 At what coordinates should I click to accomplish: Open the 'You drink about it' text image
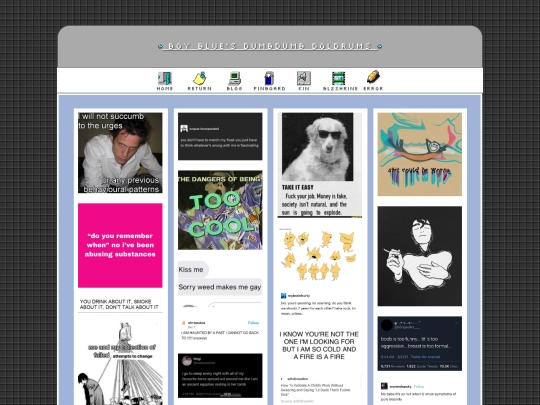120,304
